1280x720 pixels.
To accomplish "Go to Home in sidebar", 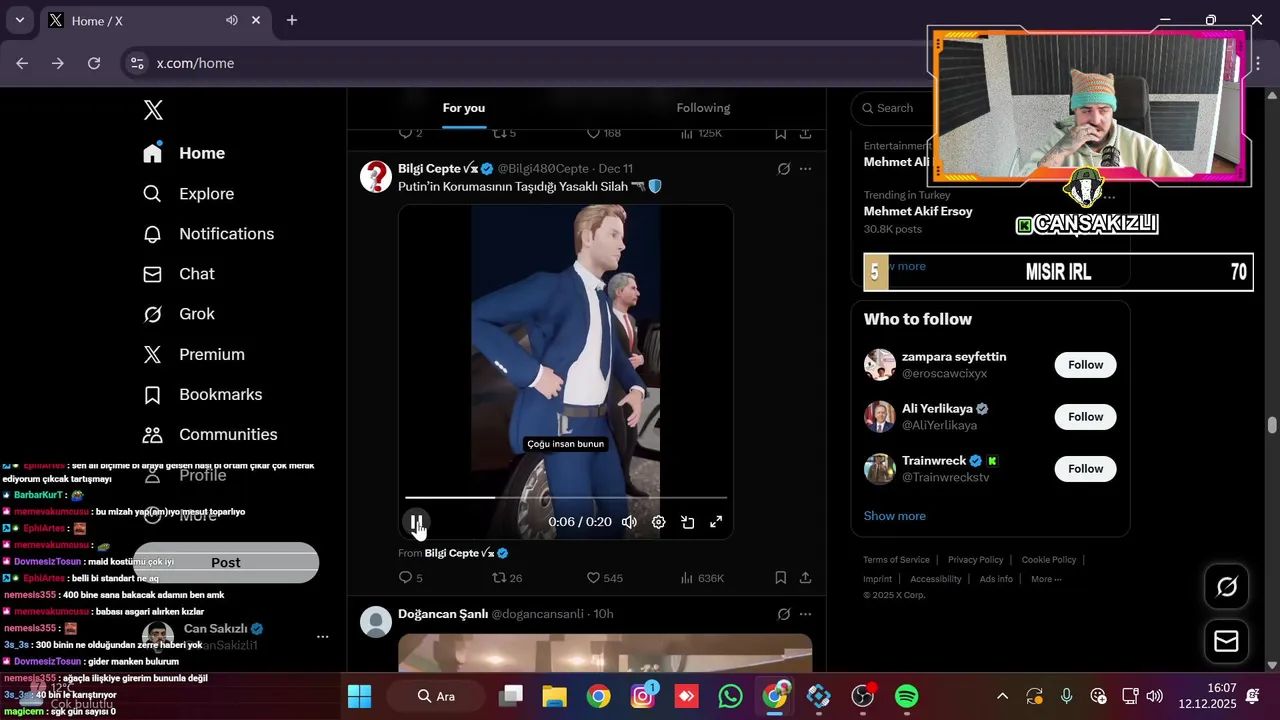I will click(x=184, y=153).
